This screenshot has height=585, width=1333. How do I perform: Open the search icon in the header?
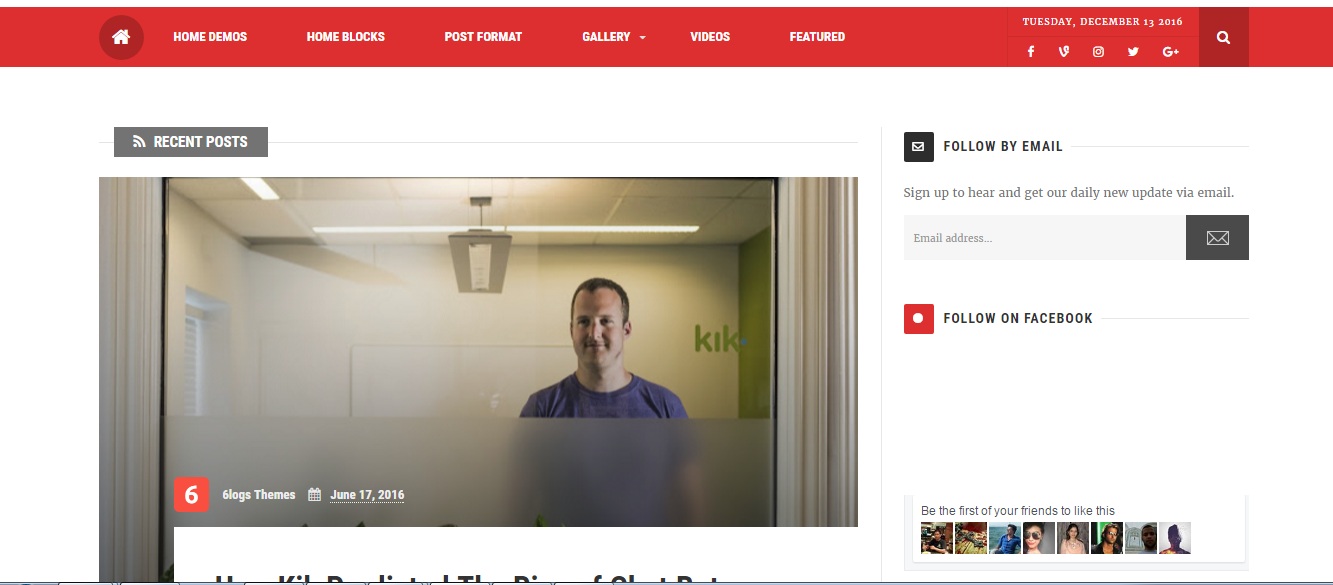(x=1224, y=37)
